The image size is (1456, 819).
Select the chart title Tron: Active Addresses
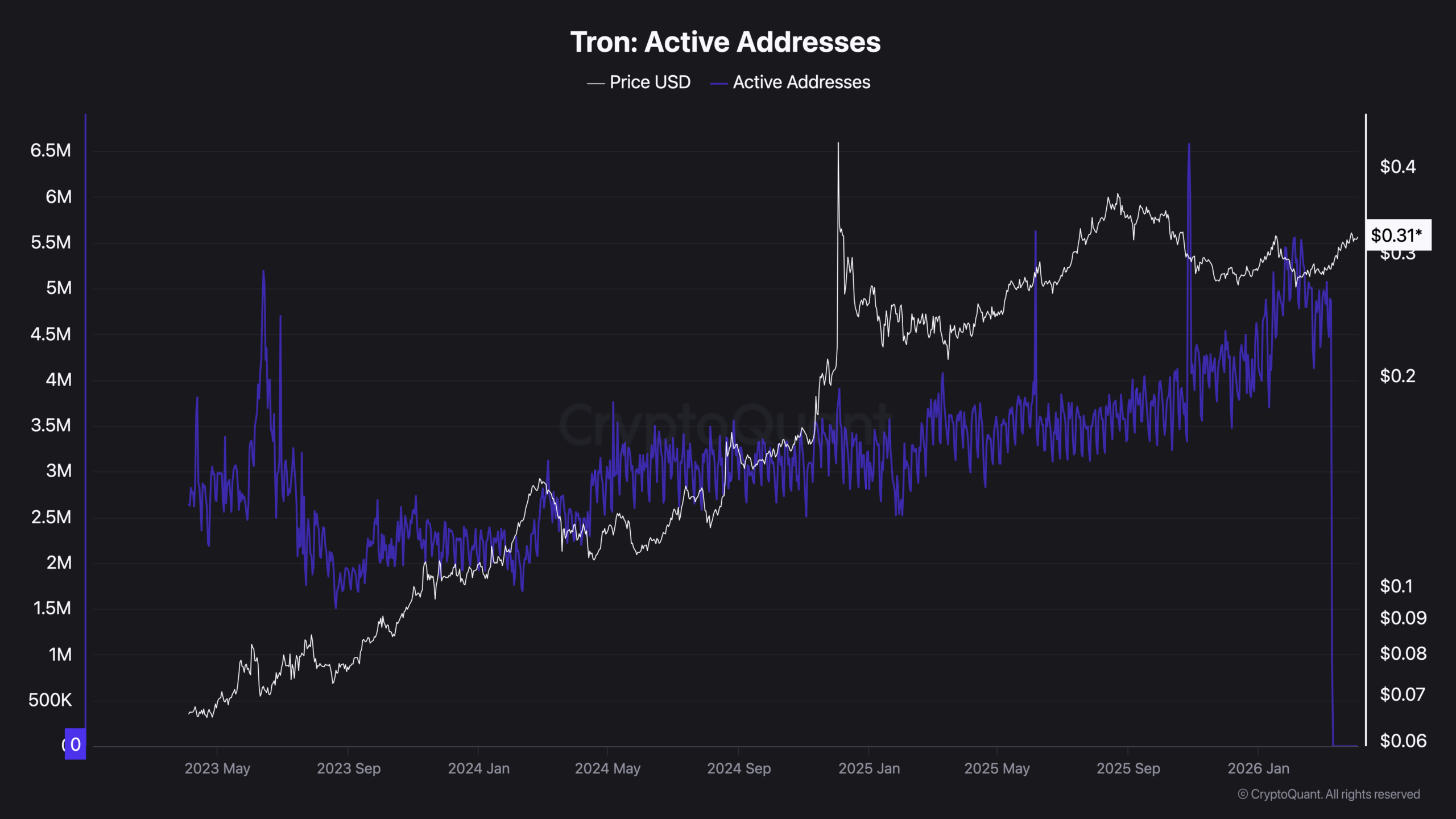[725, 42]
